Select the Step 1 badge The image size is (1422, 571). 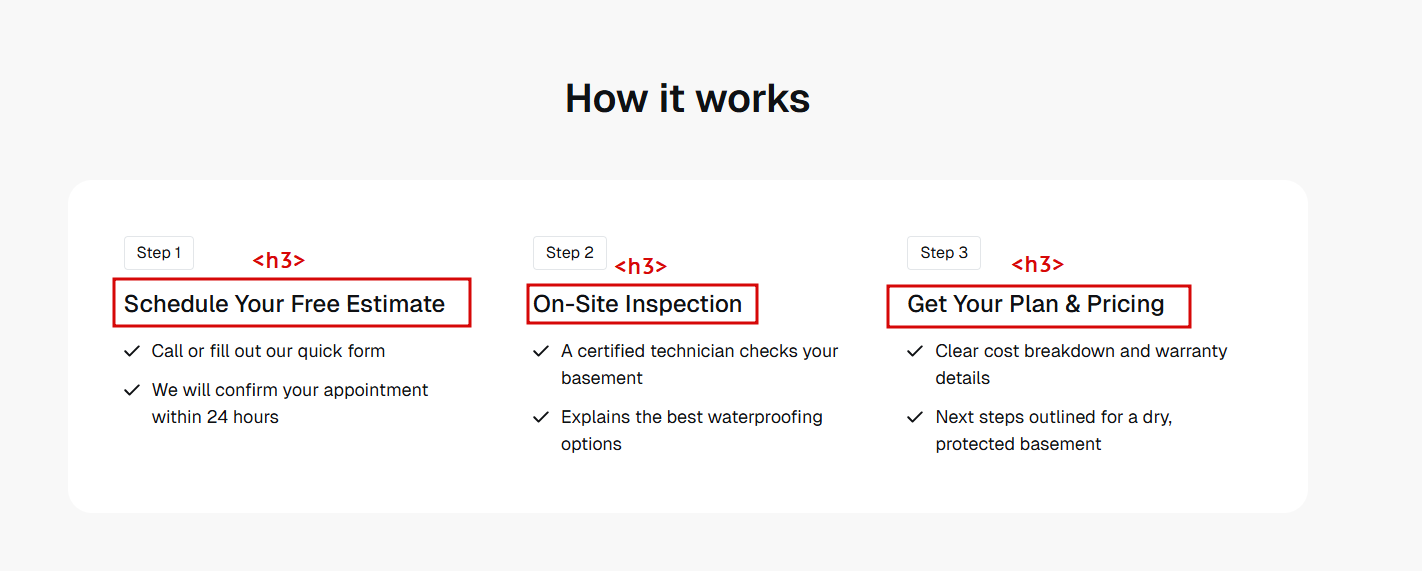(x=159, y=253)
